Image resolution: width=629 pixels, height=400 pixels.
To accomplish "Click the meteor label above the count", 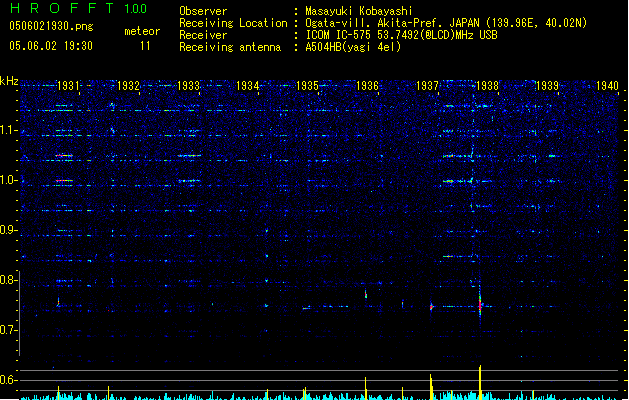I will point(142,31).
